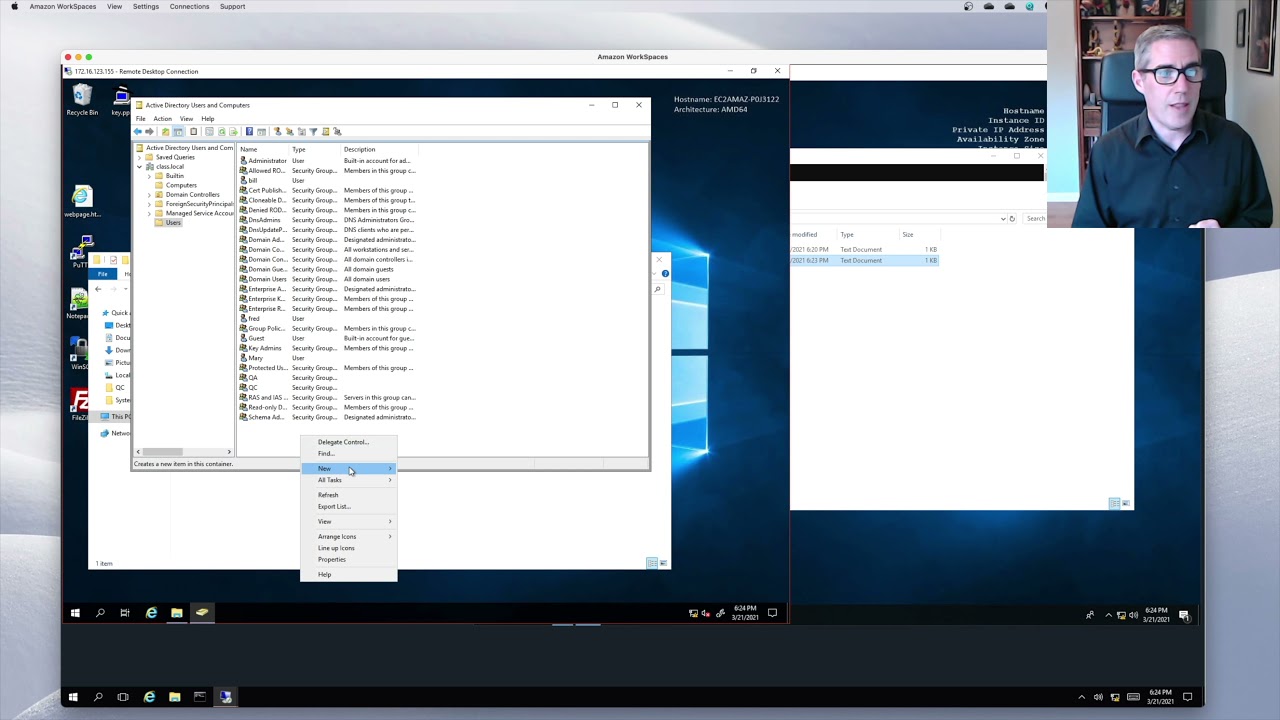The width and height of the screenshot is (1280, 720).
Task: Click the Add to group toolbar icon
Action: [337, 132]
